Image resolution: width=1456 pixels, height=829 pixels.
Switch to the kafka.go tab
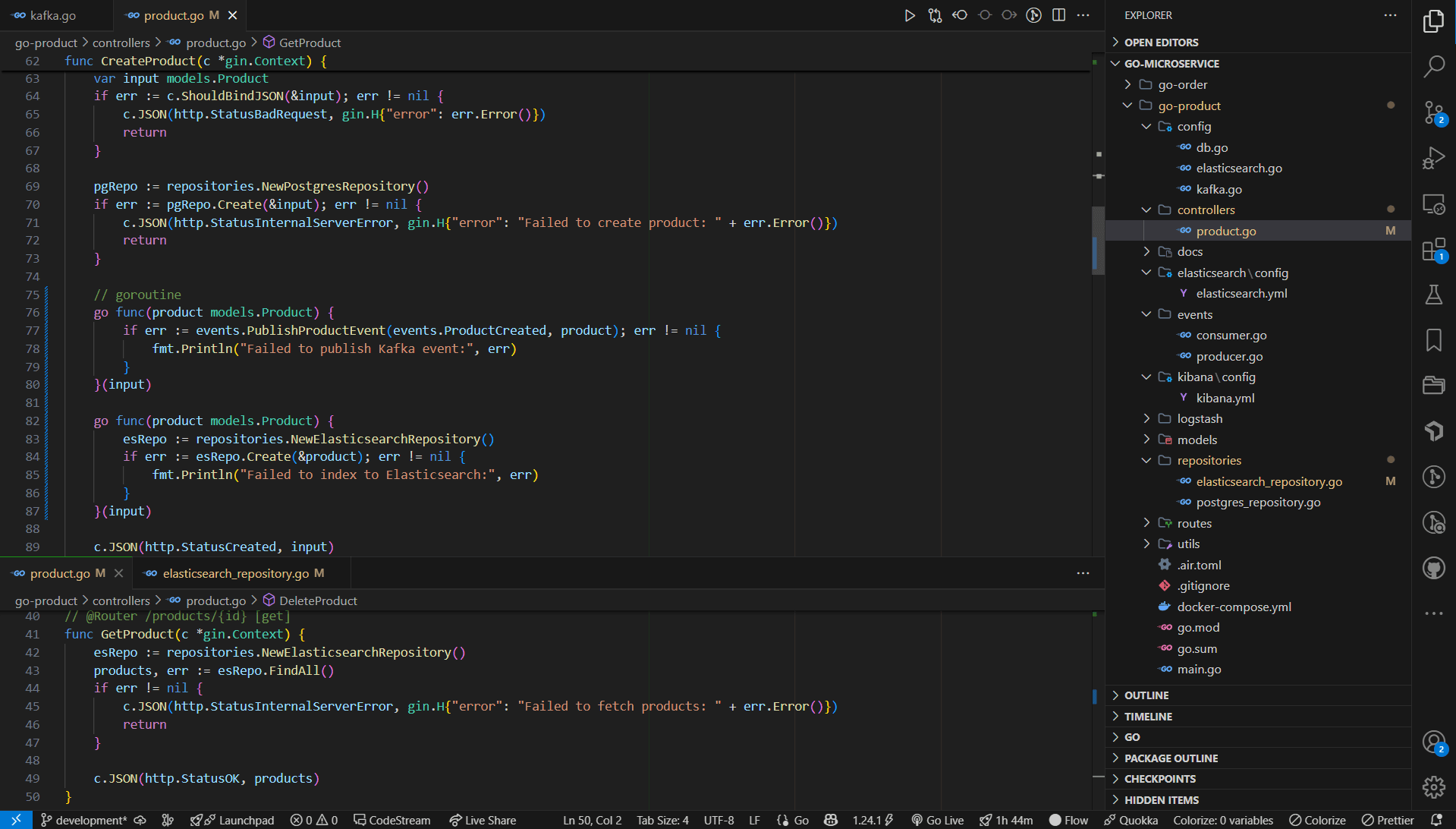tap(53, 14)
